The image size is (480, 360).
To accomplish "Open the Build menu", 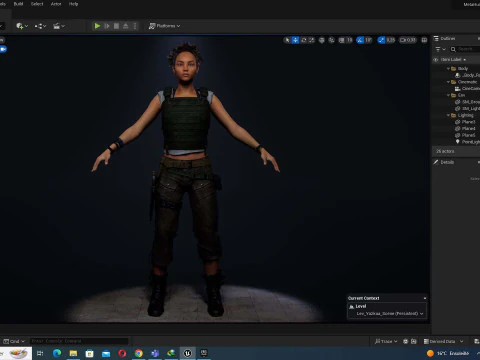I will click(18, 4).
